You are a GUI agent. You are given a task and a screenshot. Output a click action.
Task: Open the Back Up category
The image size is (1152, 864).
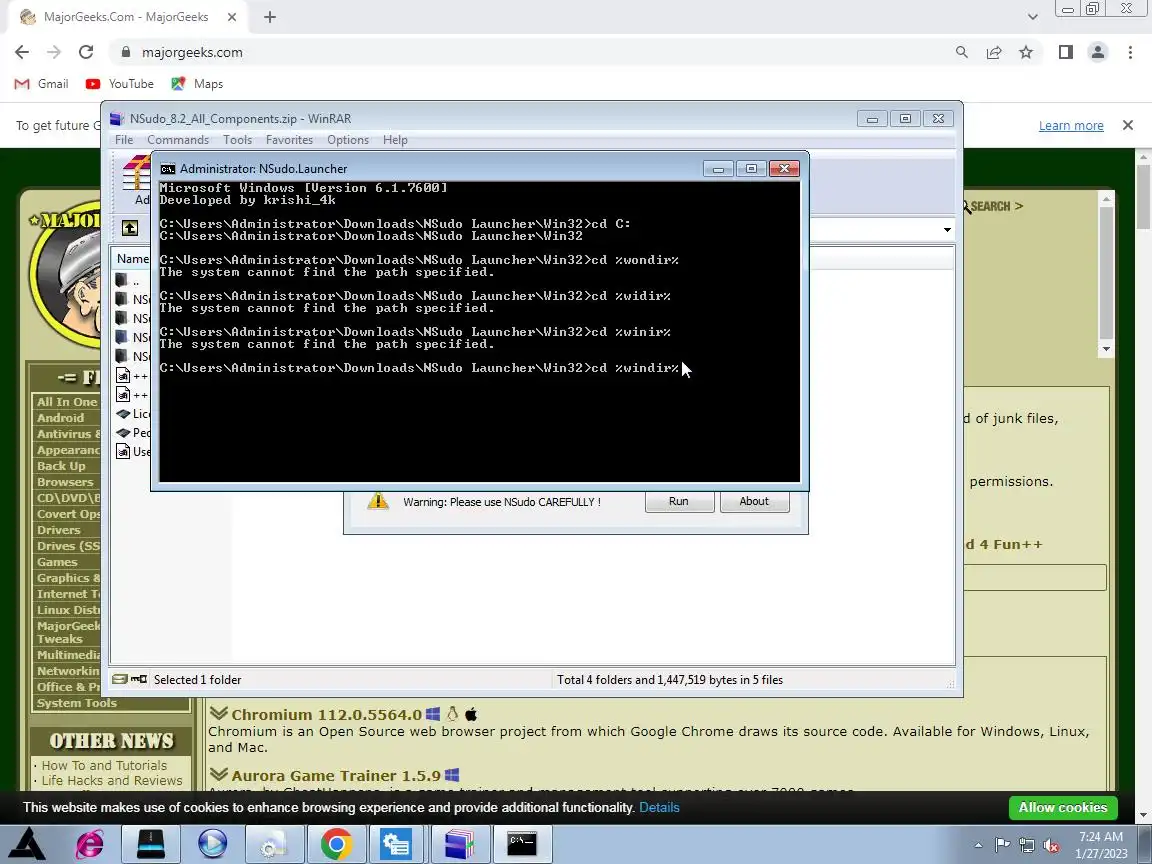tap(61, 466)
